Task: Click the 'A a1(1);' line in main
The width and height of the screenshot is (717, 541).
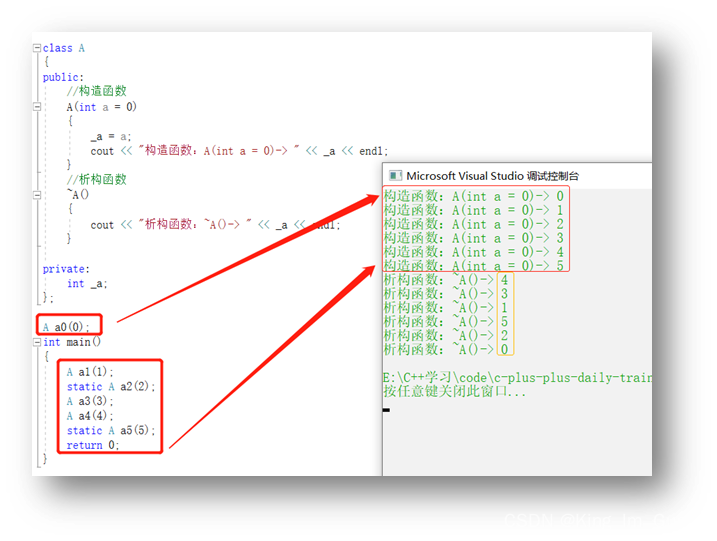Action: pyautogui.click(x=90, y=371)
